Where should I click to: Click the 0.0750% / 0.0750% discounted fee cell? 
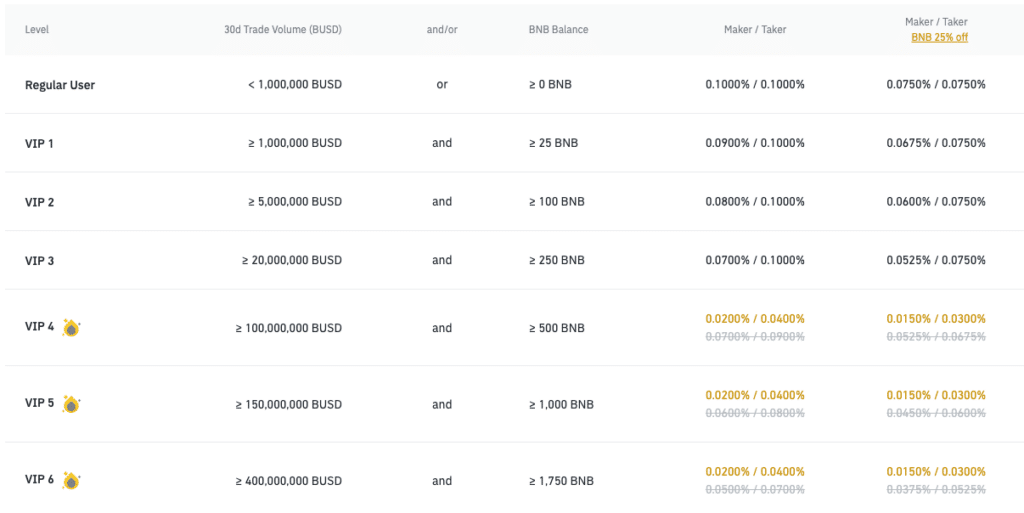point(936,85)
